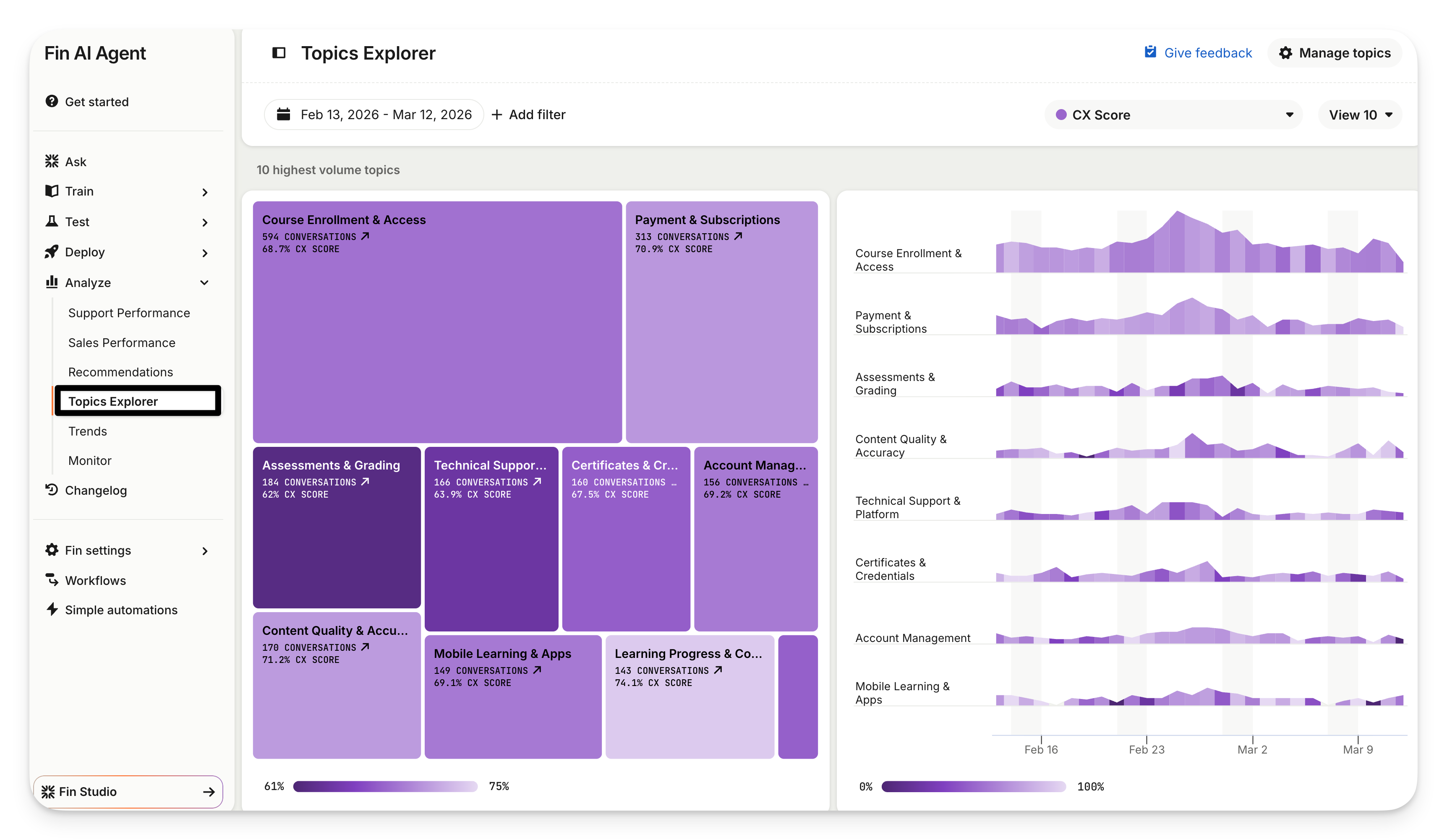Expand the Test submenu chevron
Screen dimensions: 1447x840
click(x=205, y=223)
